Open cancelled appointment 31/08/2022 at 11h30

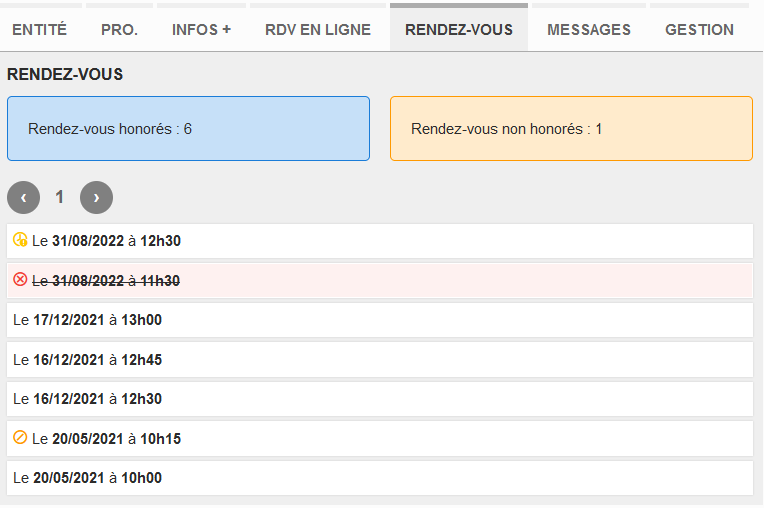[x=380, y=281]
